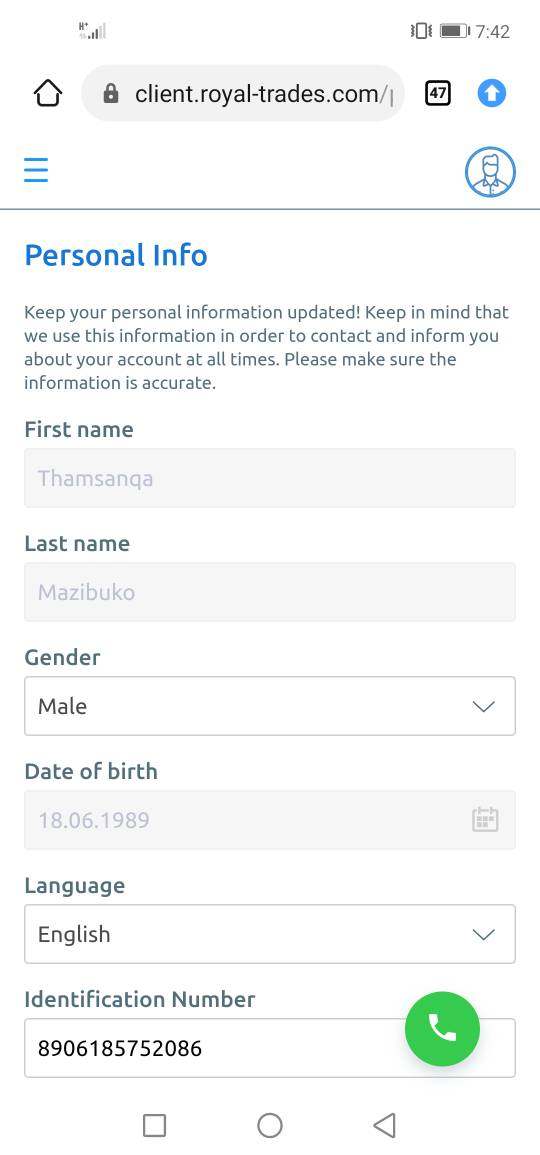Image resolution: width=540 pixels, height=1155 pixels.
Task: Open Android recent apps square button
Action: coord(154,1125)
